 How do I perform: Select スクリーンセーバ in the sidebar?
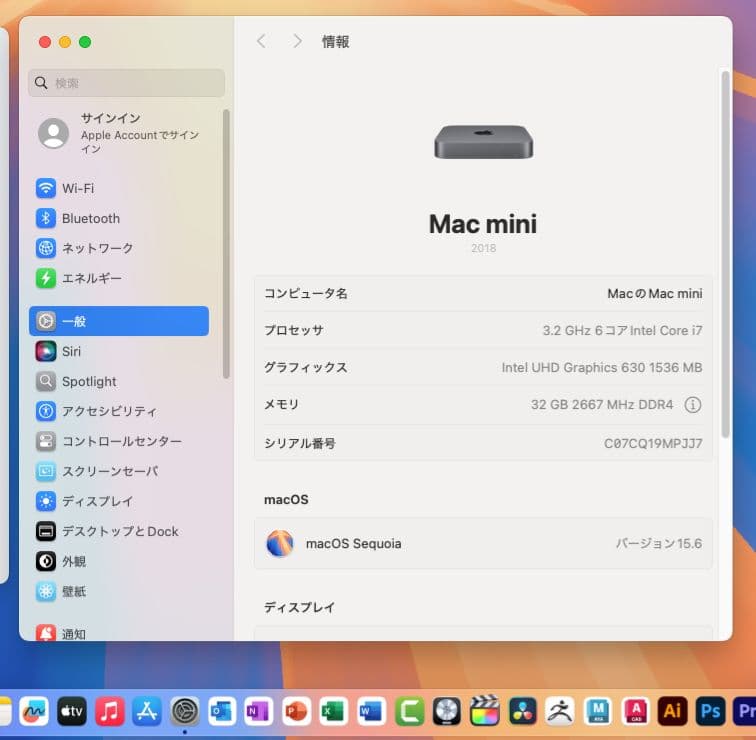119,471
